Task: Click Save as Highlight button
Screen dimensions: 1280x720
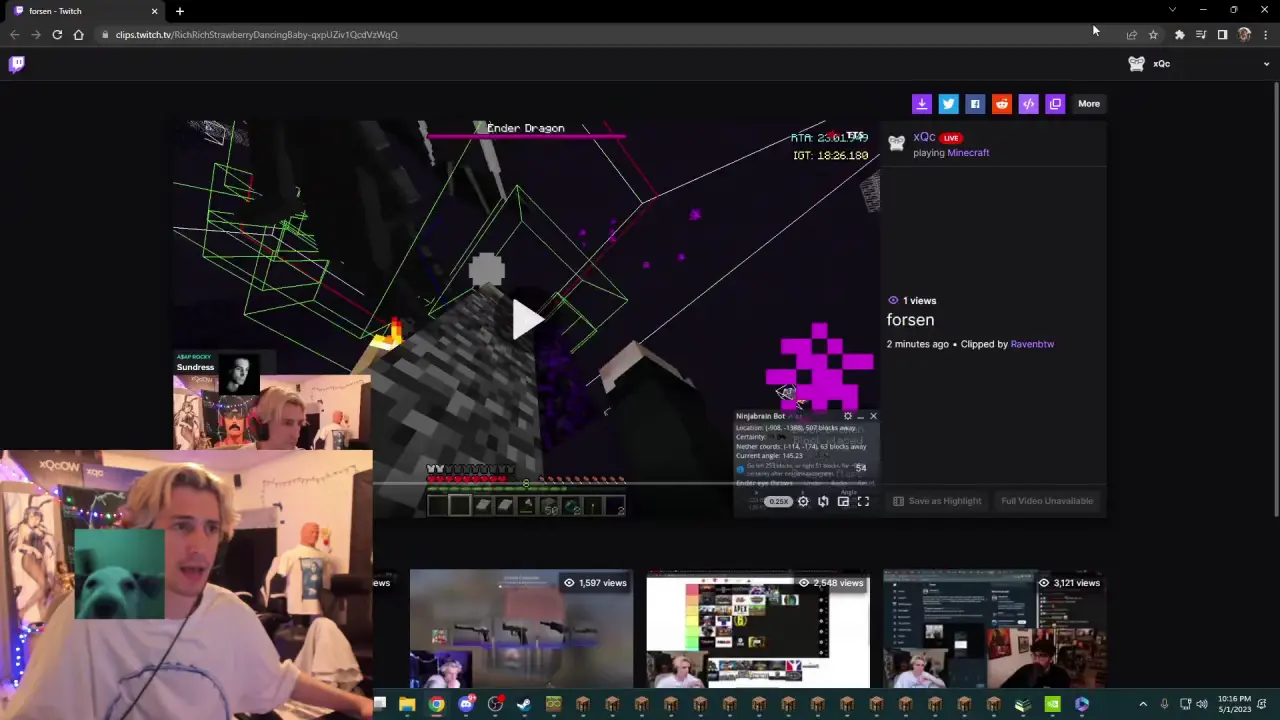Action: tap(937, 501)
